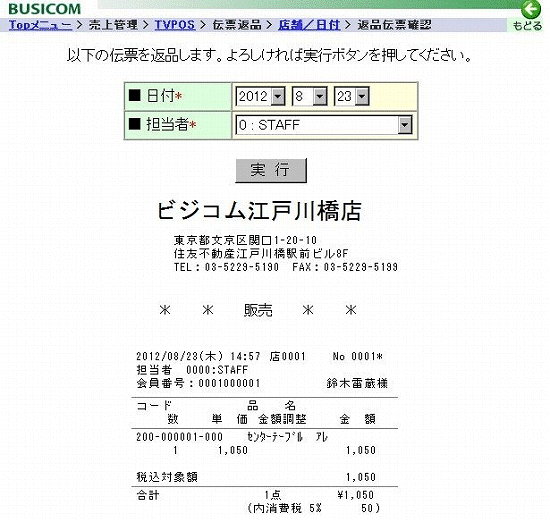Click the 税込対象額 row label
Viewport: 550px width, 522px height.
click(167, 477)
